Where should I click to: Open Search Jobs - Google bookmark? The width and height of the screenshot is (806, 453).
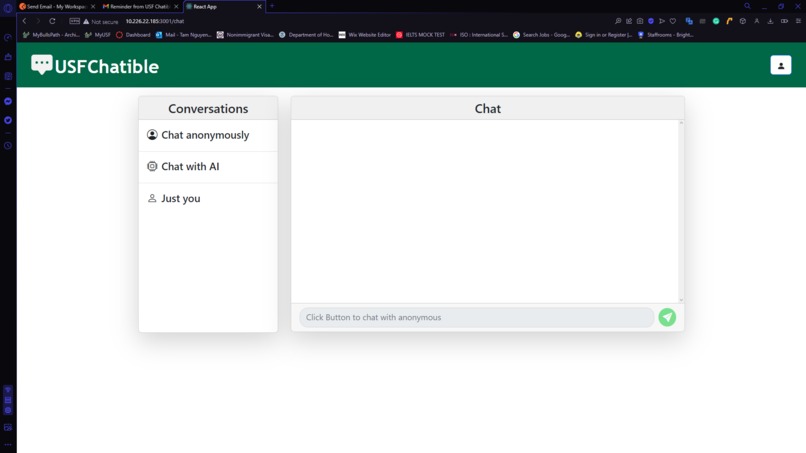pyautogui.click(x=541, y=35)
